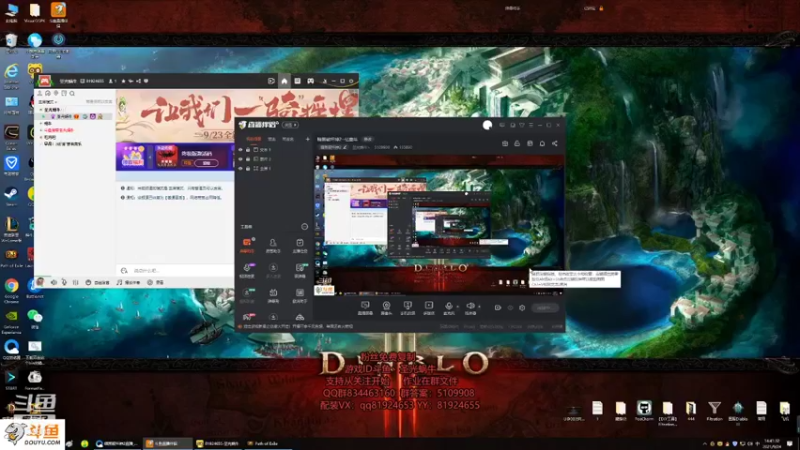Viewport: 800px width, 450px height.
Task: Toggle lock on second source row in Douyu
Action: pyautogui.click(x=248, y=159)
